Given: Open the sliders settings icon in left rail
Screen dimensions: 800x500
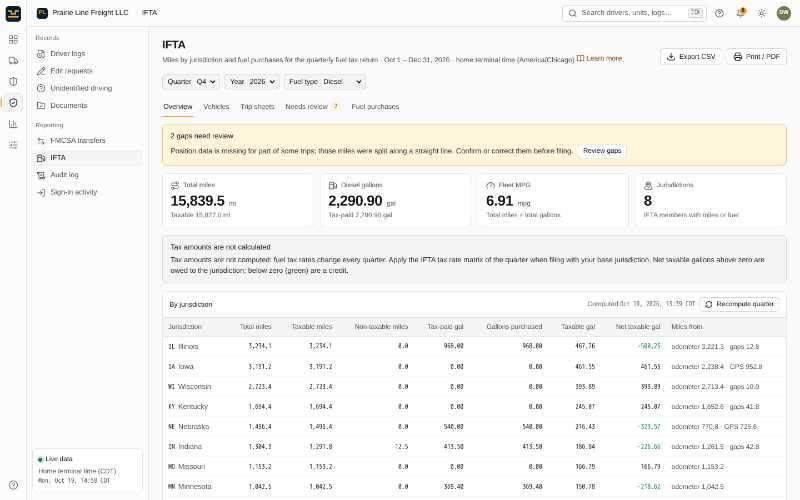Looking at the screenshot, I should (x=13, y=145).
